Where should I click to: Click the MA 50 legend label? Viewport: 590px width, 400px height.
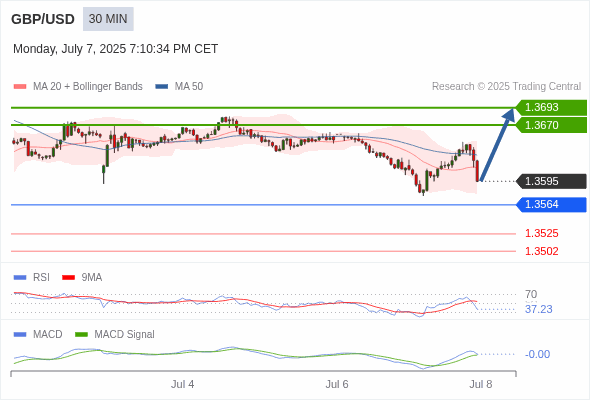click(189, 87)
